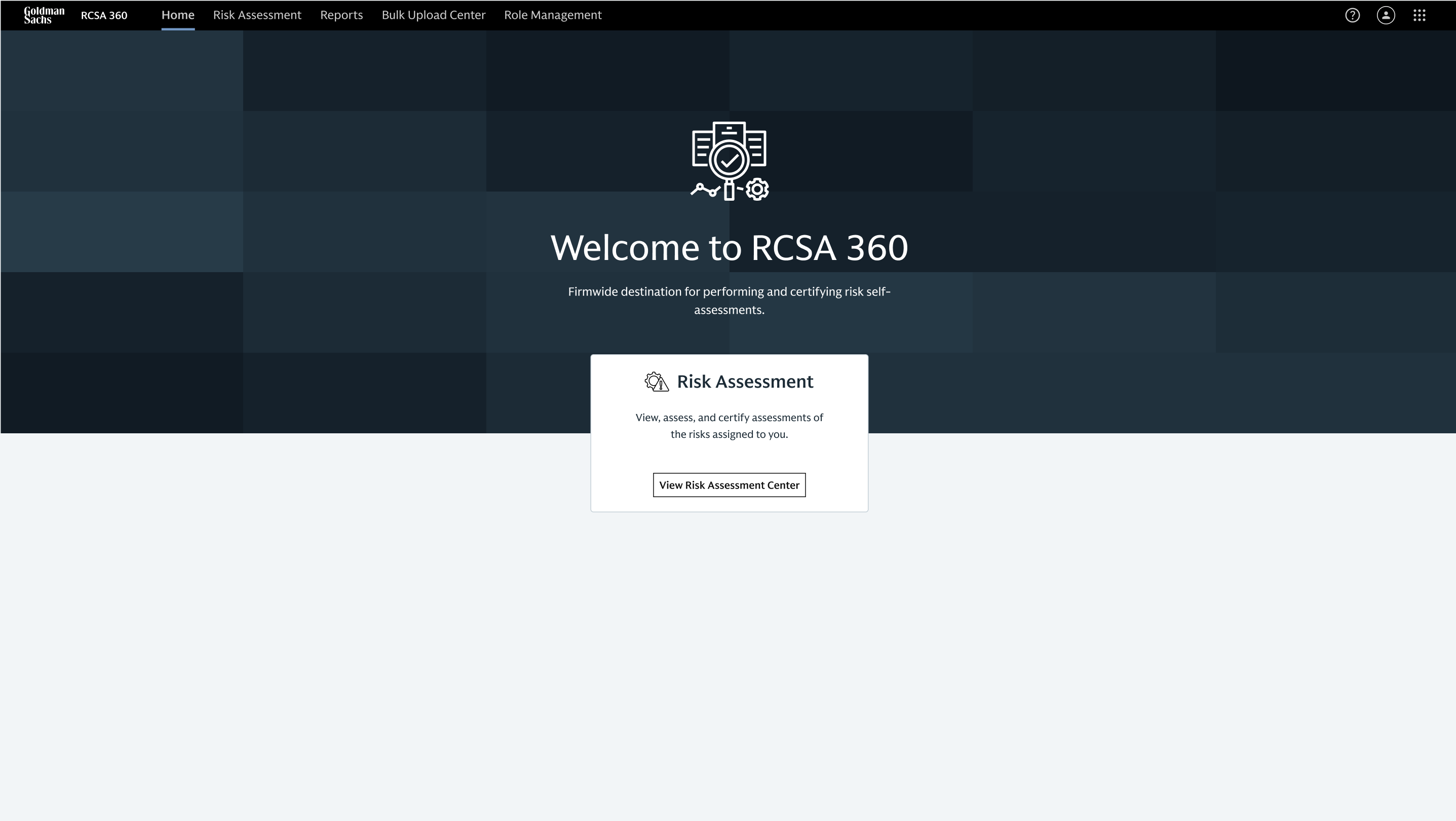Screen dimensions: 1456x821
Task: Open the Role Management tab
Action: pos(552,15)
